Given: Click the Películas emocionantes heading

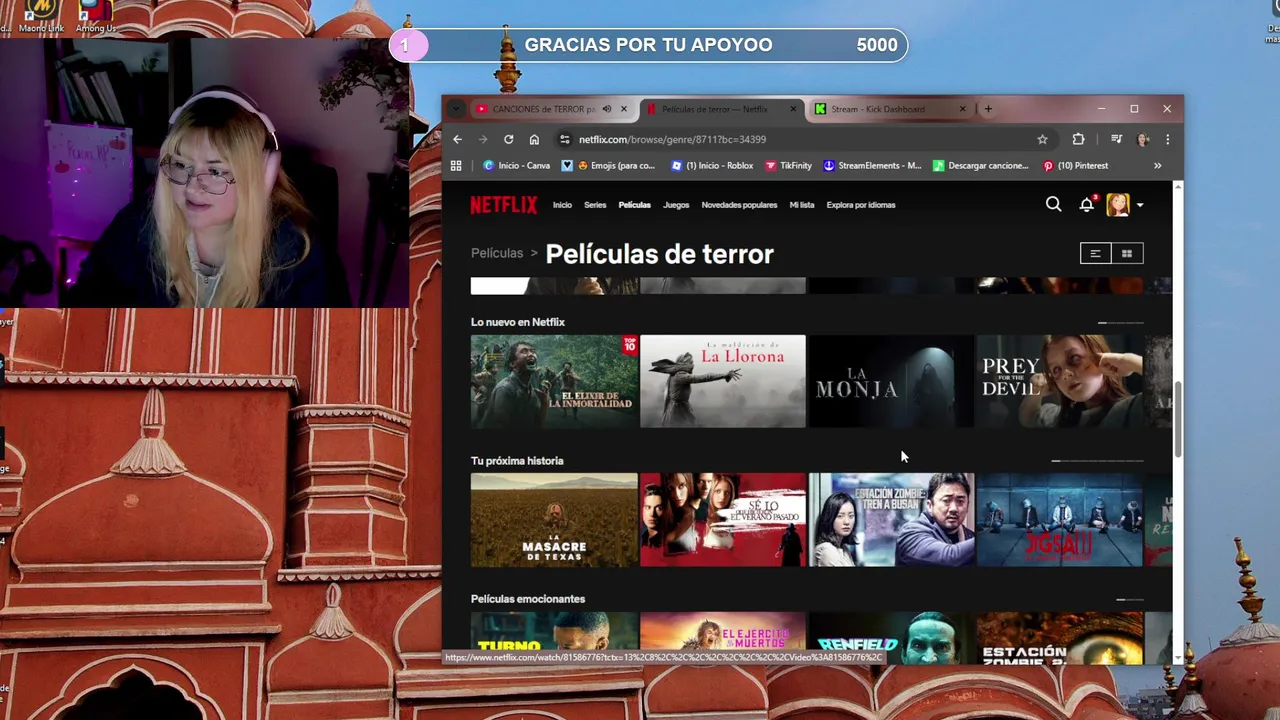Looking at the screenshot, I should (x=528, y=599).
